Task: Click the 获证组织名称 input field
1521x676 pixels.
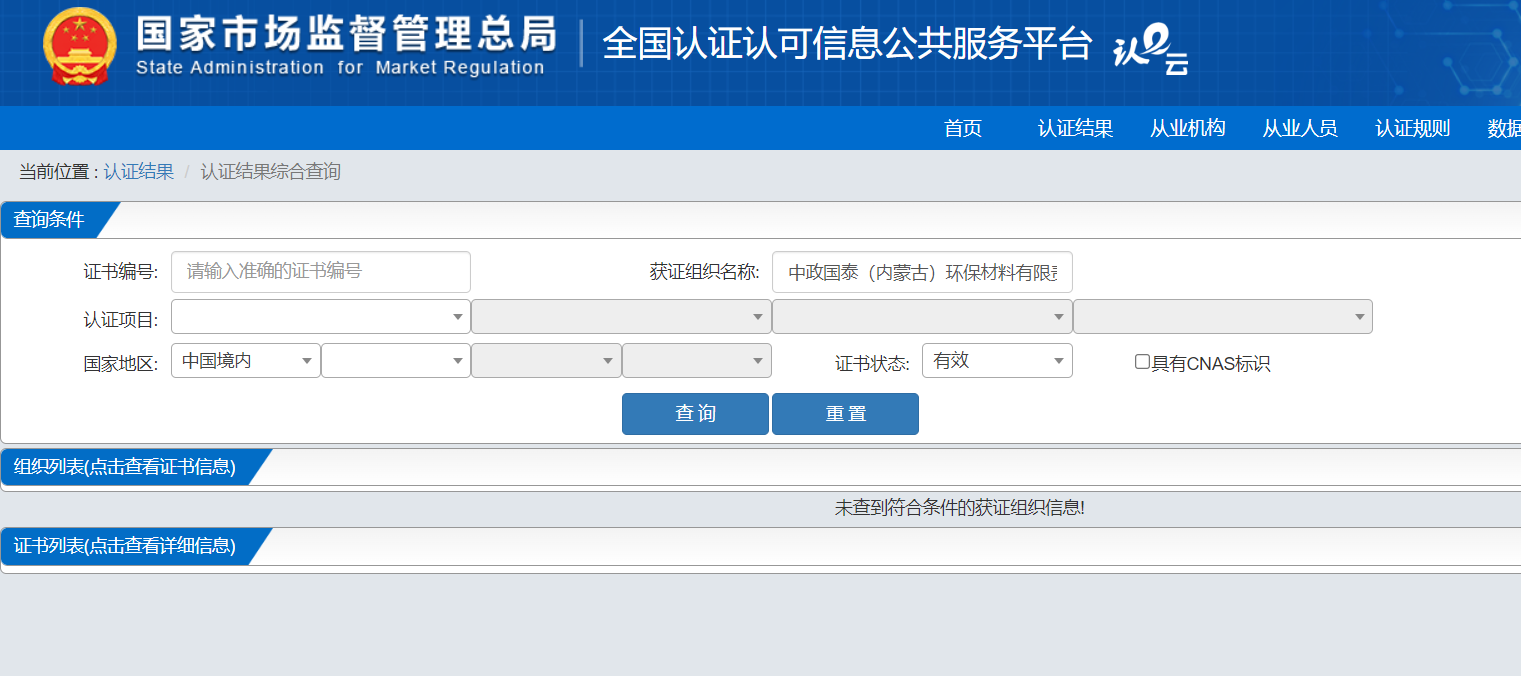Action: (x=922, y=272)
